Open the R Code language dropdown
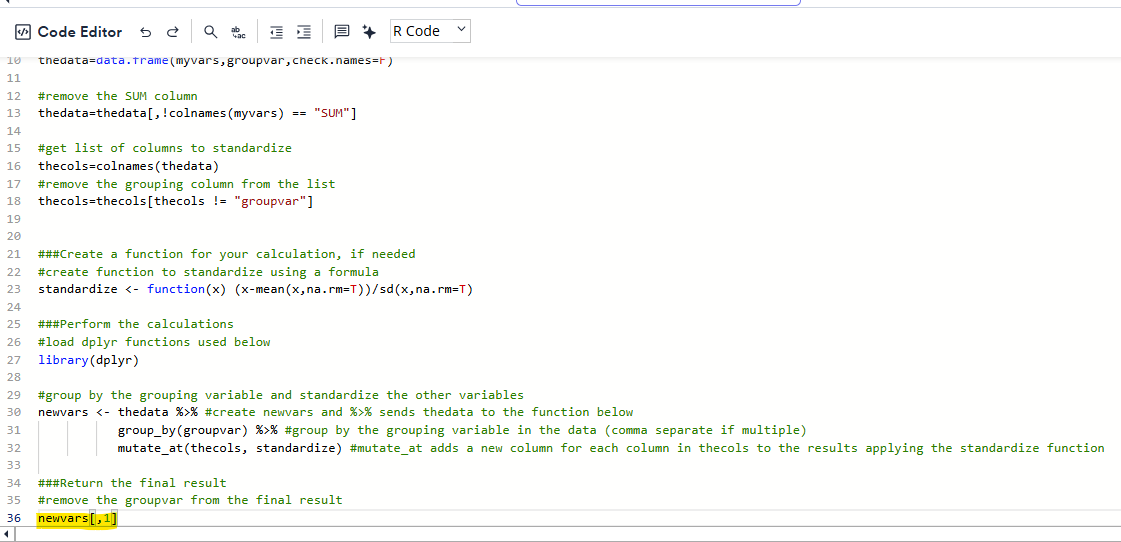The height and width of the screenshot is (542, 1121). pos(429,32)
